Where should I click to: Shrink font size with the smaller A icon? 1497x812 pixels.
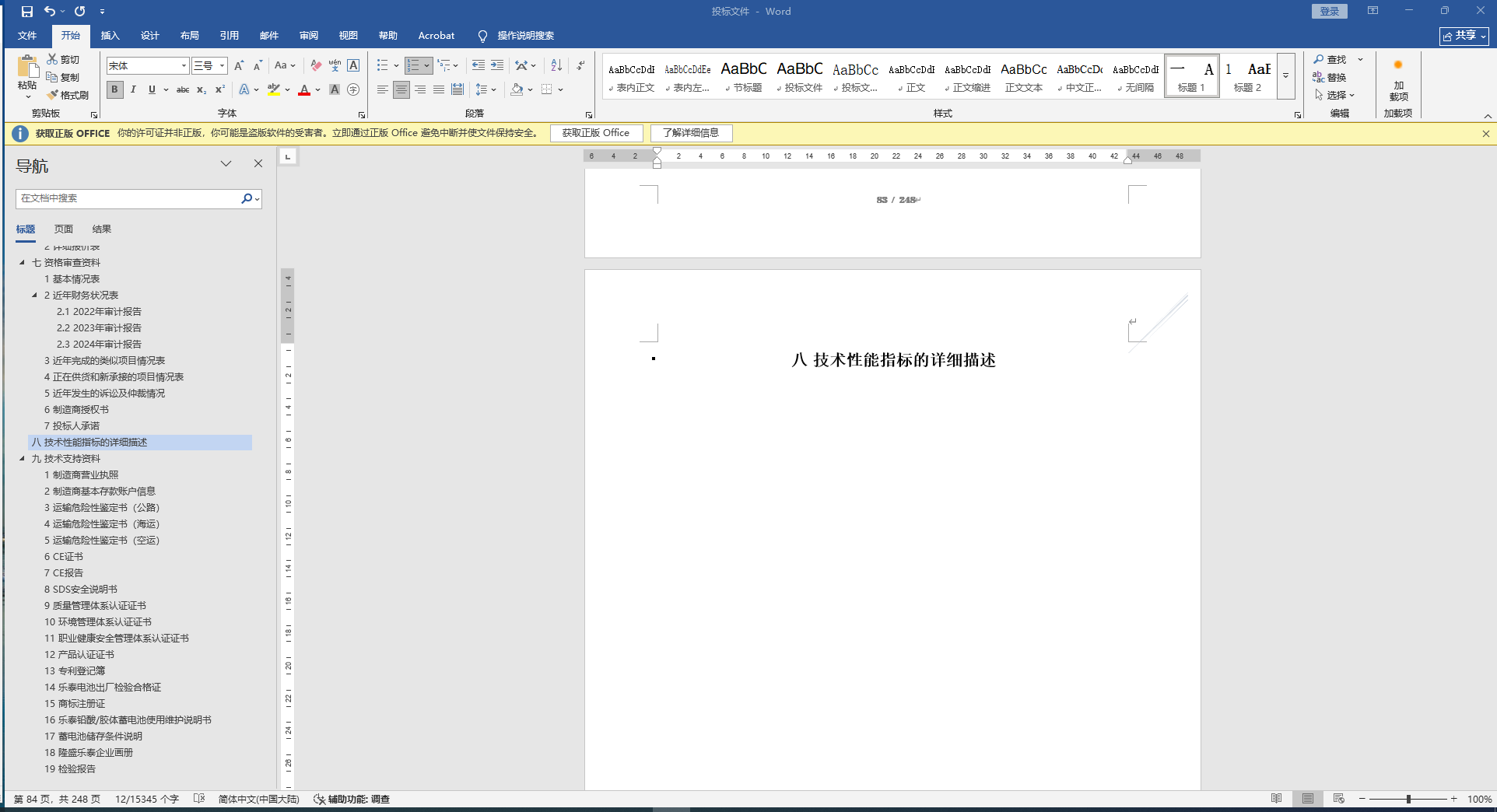(258, 66)
